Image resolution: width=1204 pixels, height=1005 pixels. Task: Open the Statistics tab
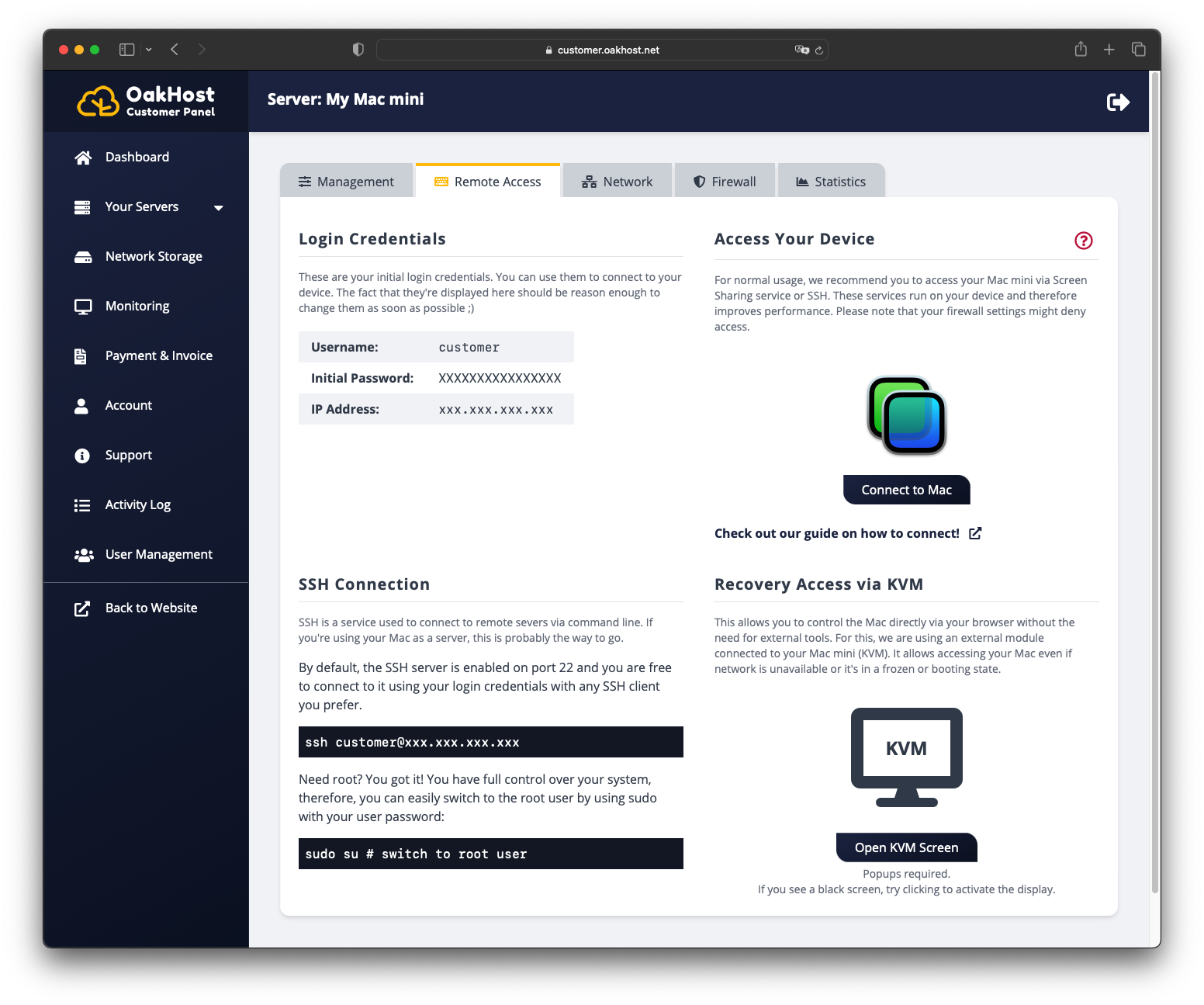click(831, 181)
